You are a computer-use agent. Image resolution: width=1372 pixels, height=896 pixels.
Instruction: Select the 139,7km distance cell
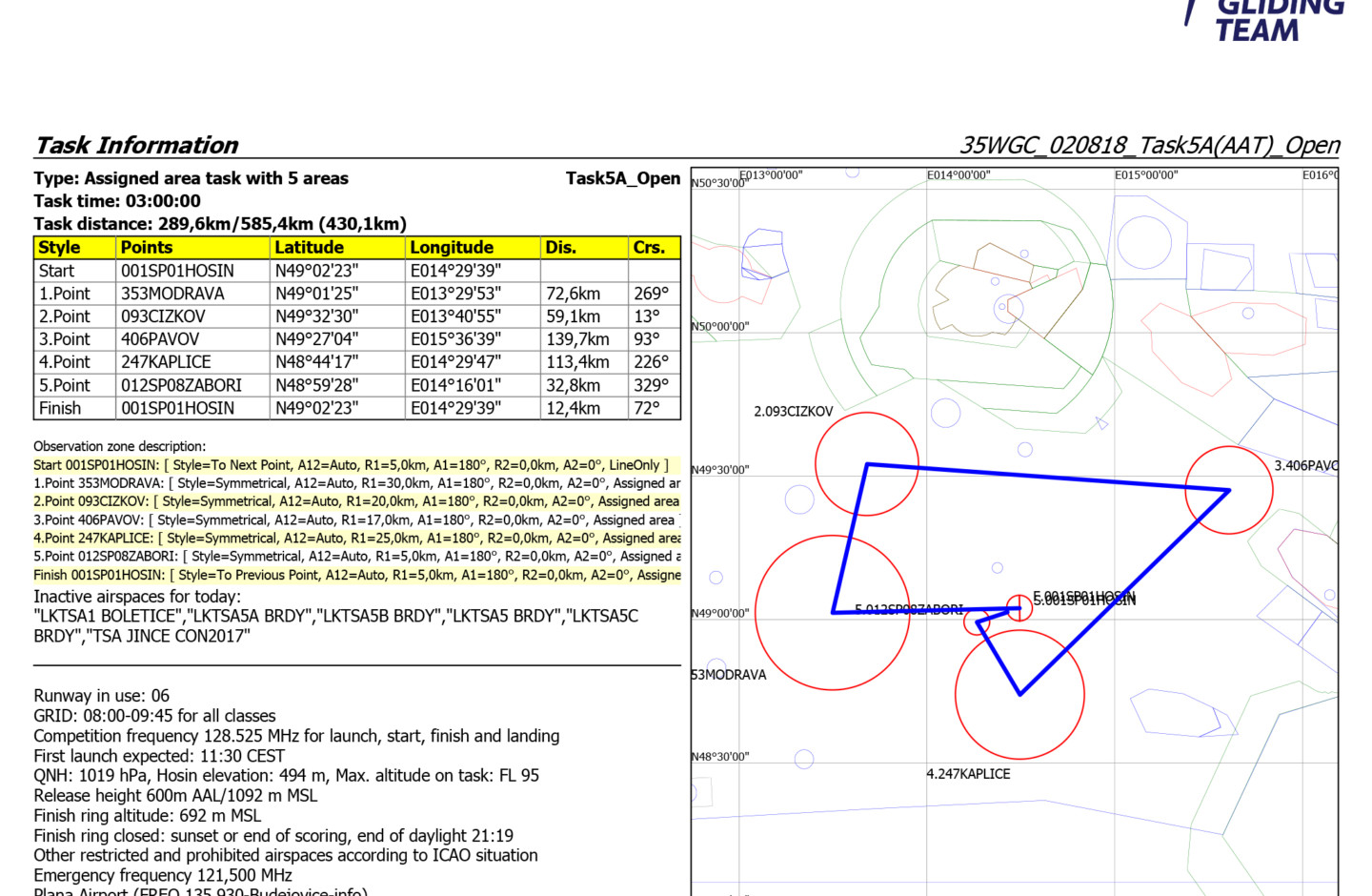(576, 339)
